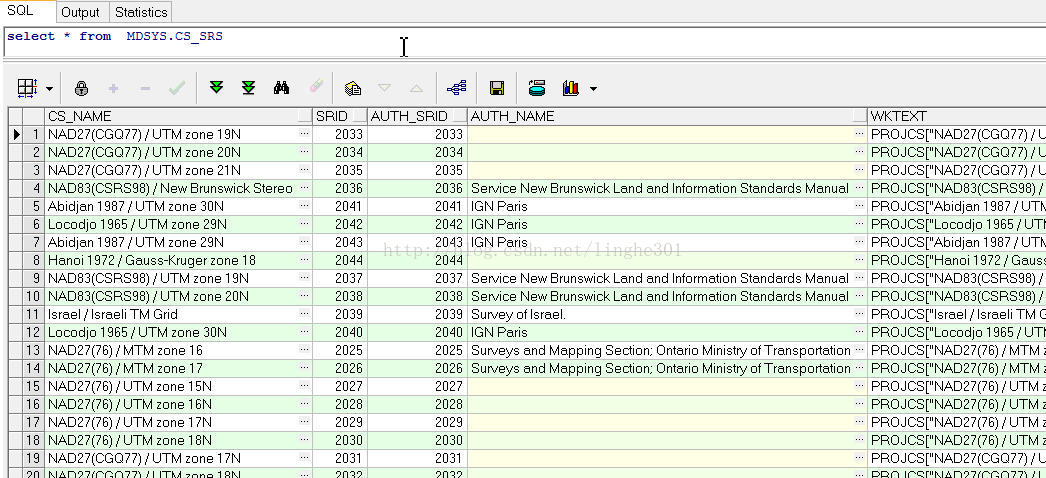This screenshot has height=478, width=1046.
Task: Click the Delete record minus icon
Action: tap(145, 88)
